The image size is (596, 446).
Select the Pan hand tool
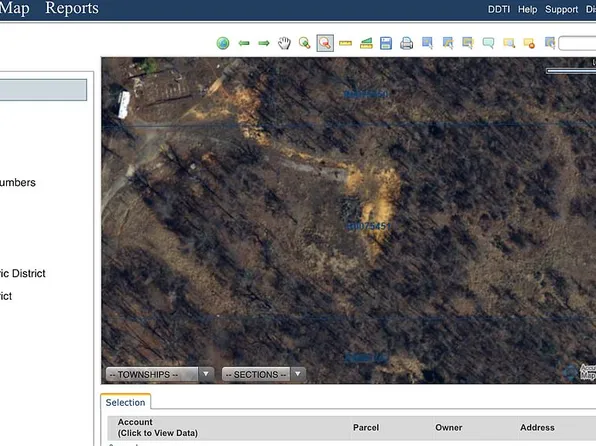pos(284,43)
